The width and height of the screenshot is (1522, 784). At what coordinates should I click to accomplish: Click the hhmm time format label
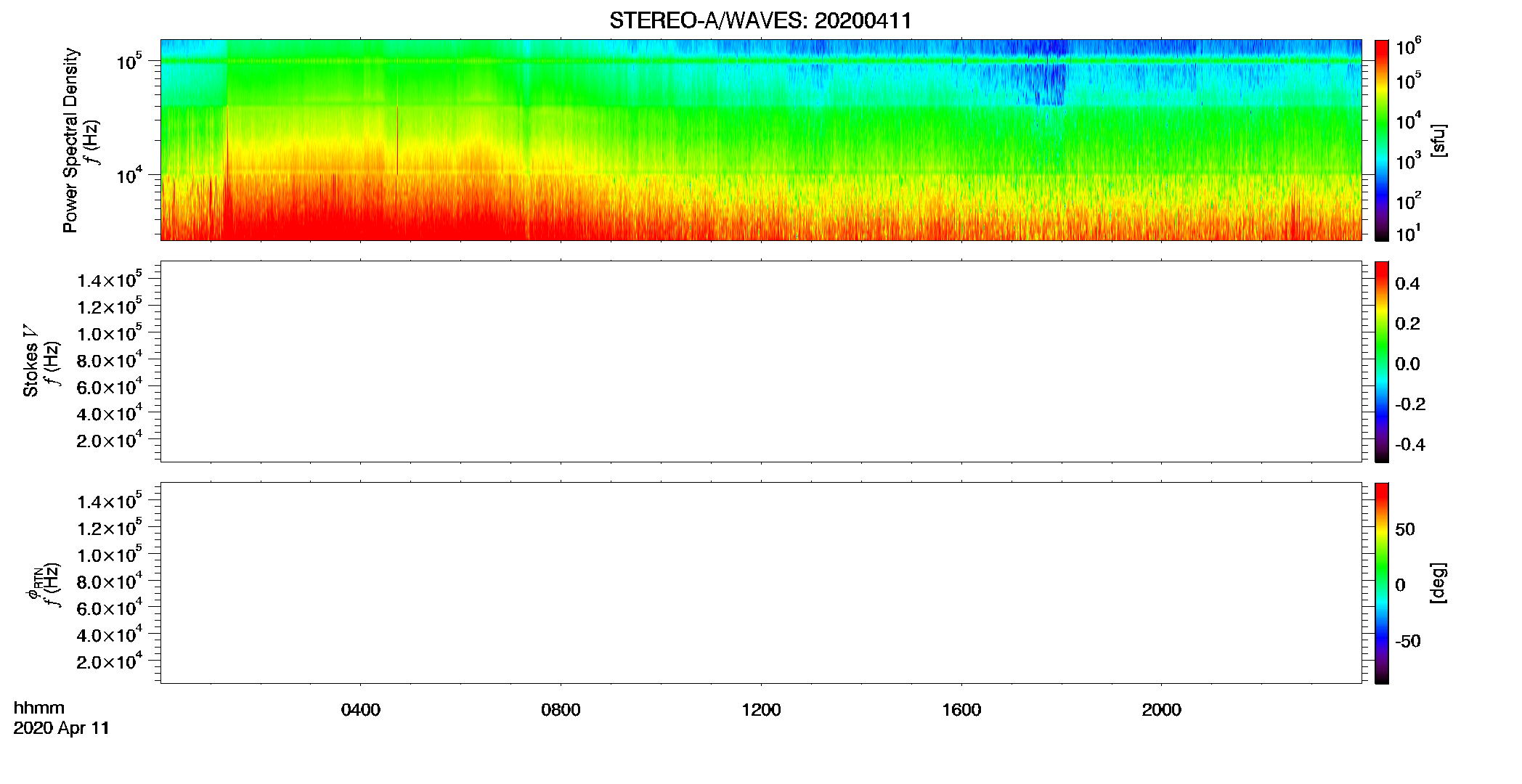coord(39,708)
